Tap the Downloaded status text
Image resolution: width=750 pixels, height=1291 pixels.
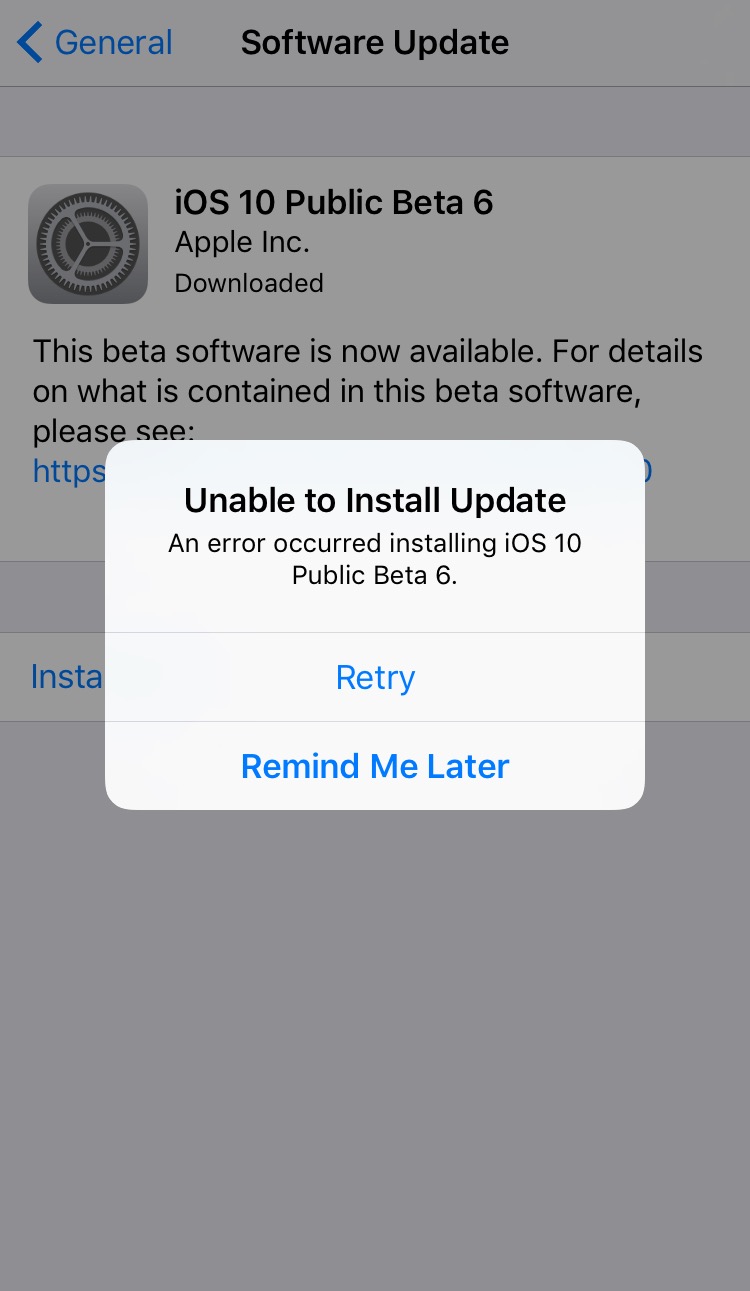249,283
